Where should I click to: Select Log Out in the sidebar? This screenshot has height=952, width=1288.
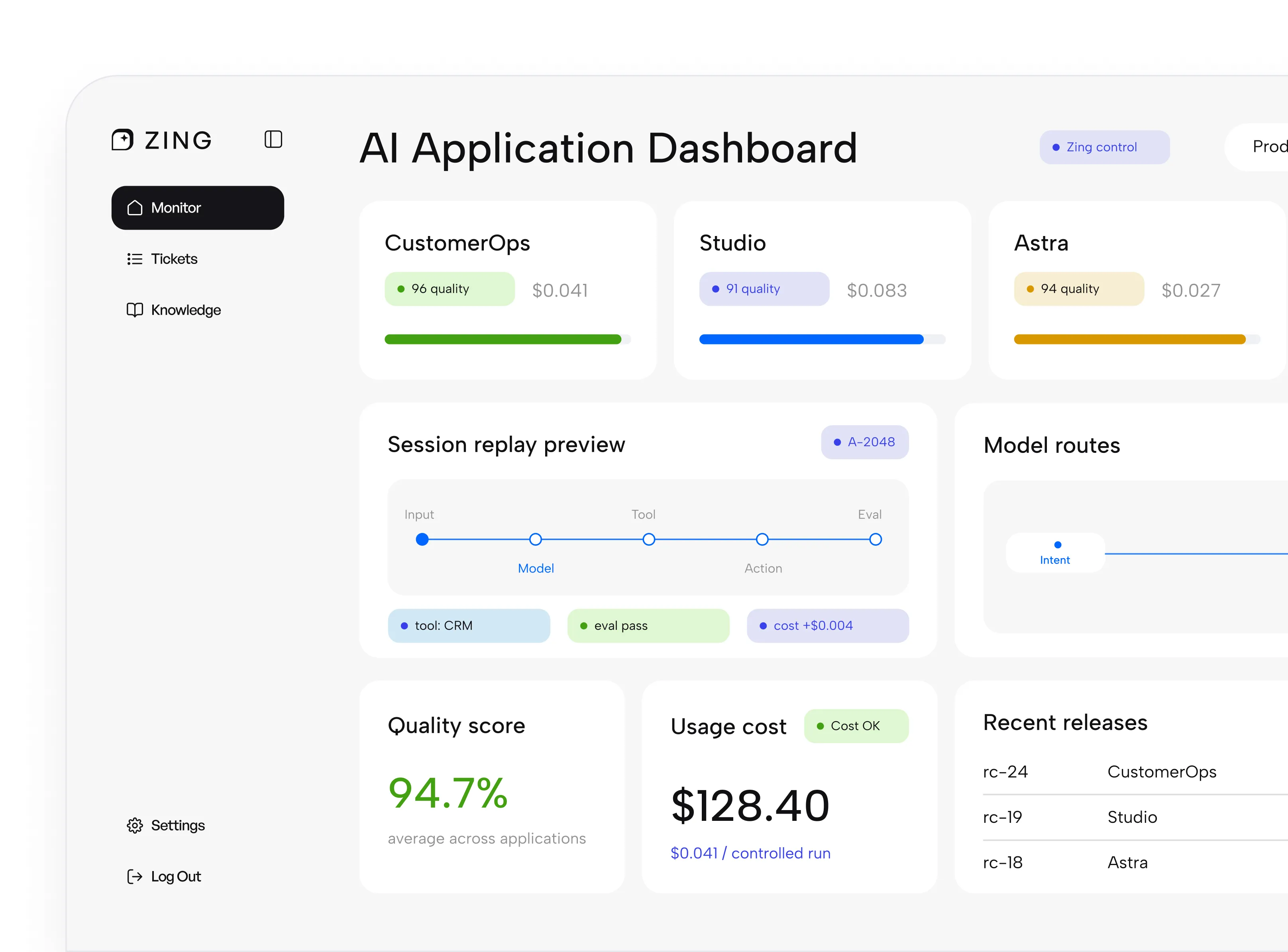tap(198, 877)
